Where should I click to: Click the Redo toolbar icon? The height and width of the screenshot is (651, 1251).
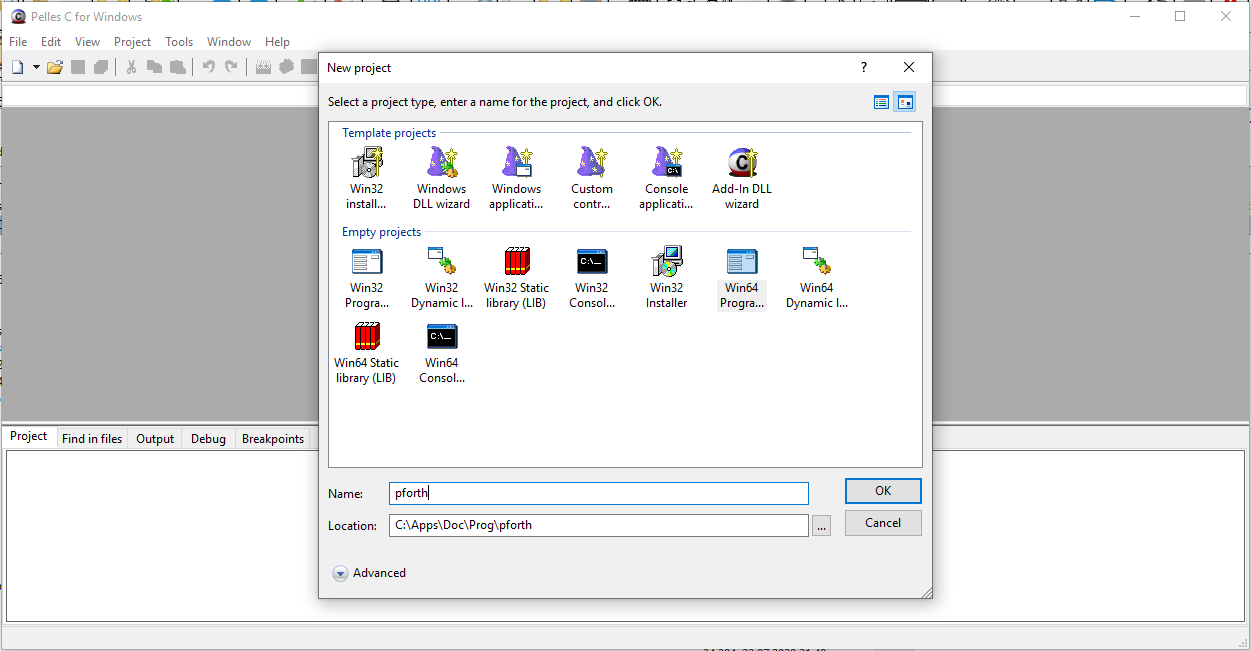(x=232, y=67)
